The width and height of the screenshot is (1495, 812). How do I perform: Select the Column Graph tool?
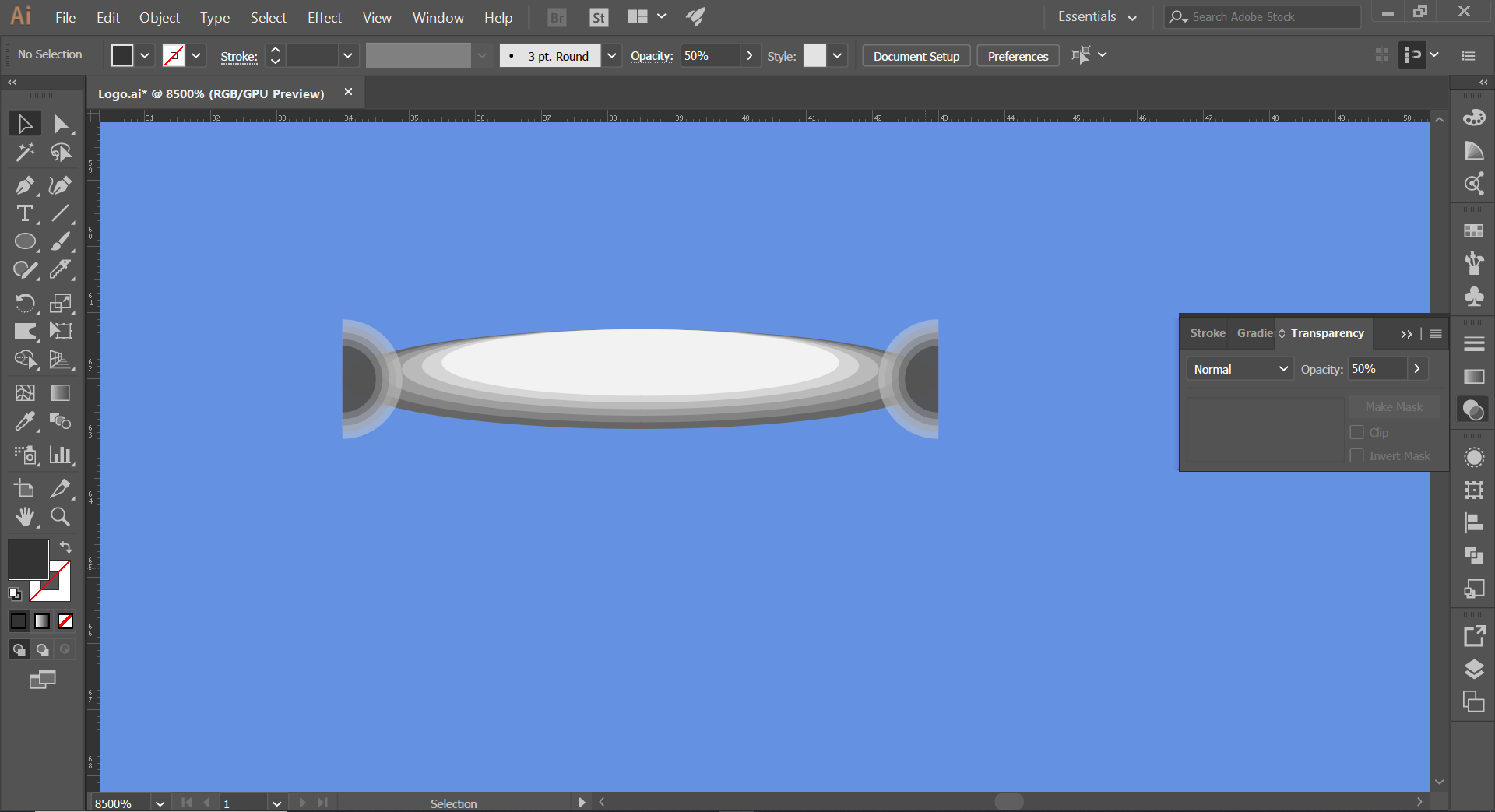click(61, 455)
